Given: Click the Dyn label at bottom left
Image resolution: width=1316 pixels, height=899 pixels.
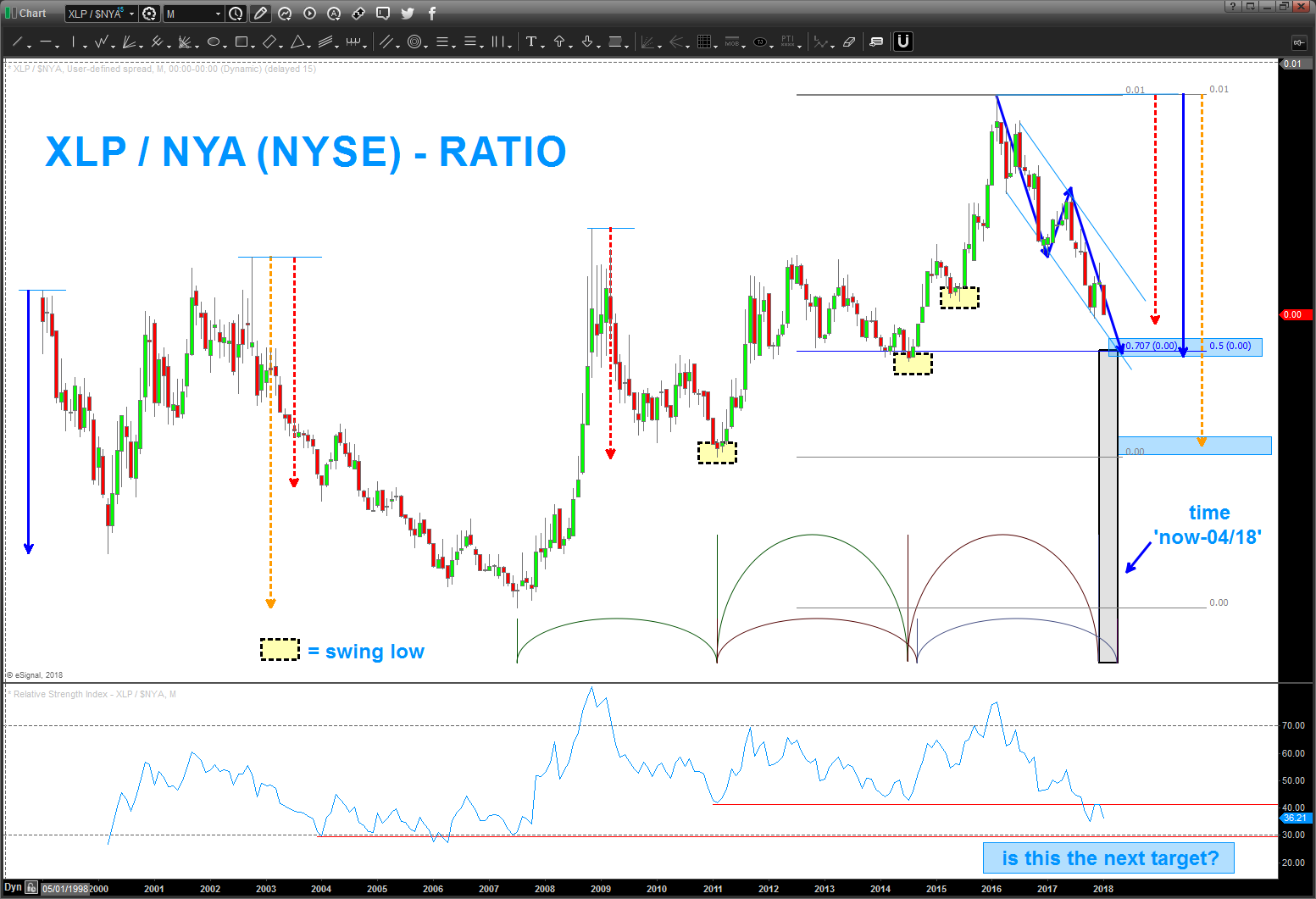Looking at the screenshot, I should pos(13,887).
